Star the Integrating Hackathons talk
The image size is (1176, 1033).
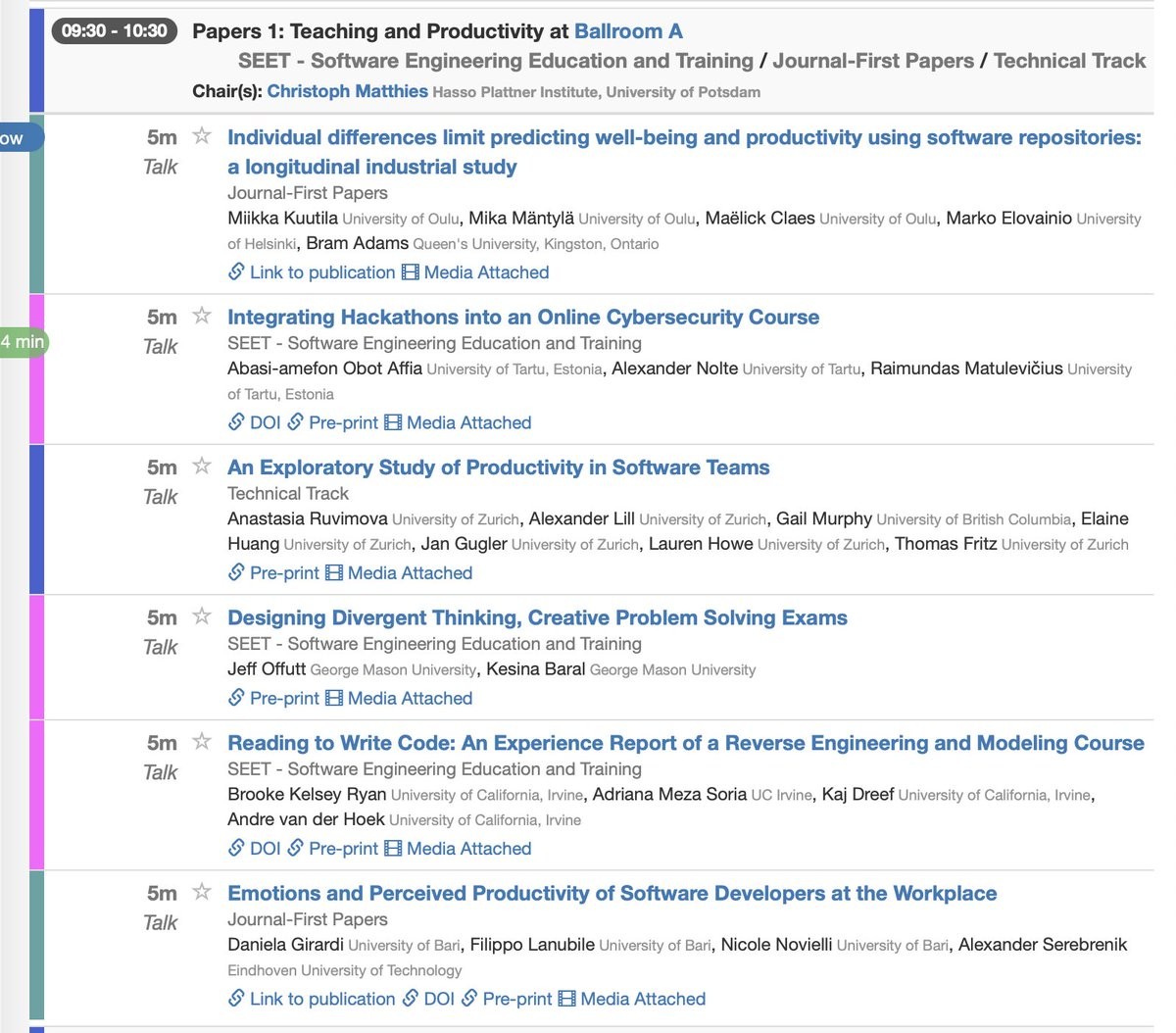(x=202, y=316)
